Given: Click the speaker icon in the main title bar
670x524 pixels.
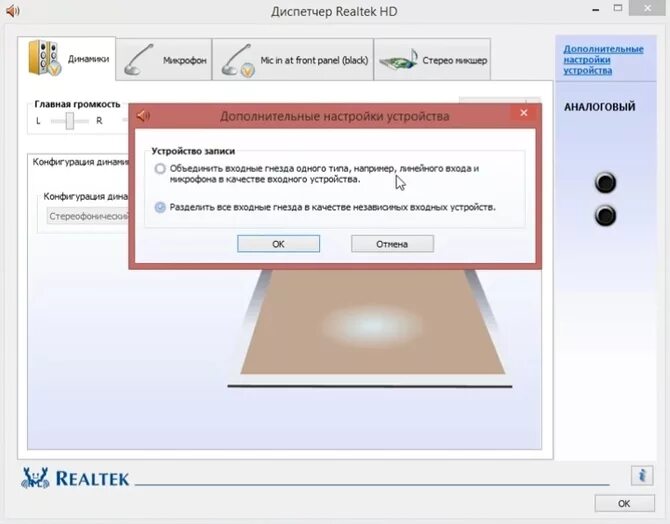Looking at the screenshot, I should [13, 11].
